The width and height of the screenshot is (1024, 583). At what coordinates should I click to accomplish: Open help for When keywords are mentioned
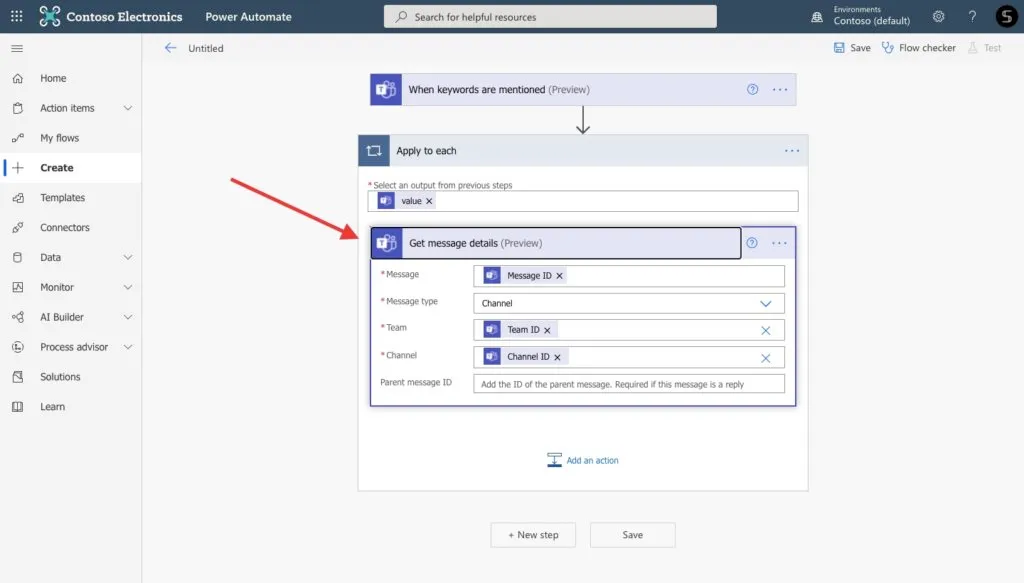click(752, 89)
